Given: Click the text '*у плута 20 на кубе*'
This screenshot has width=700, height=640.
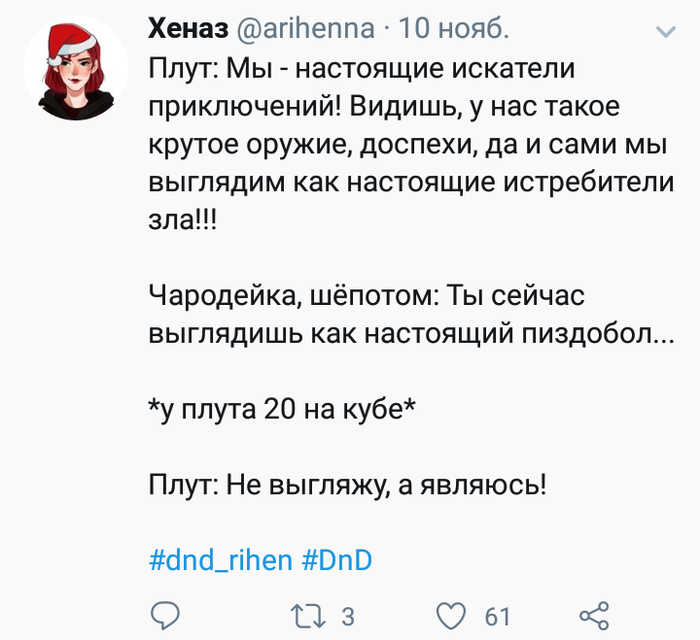Looking at the screenshot, I should tap(282, 408).
